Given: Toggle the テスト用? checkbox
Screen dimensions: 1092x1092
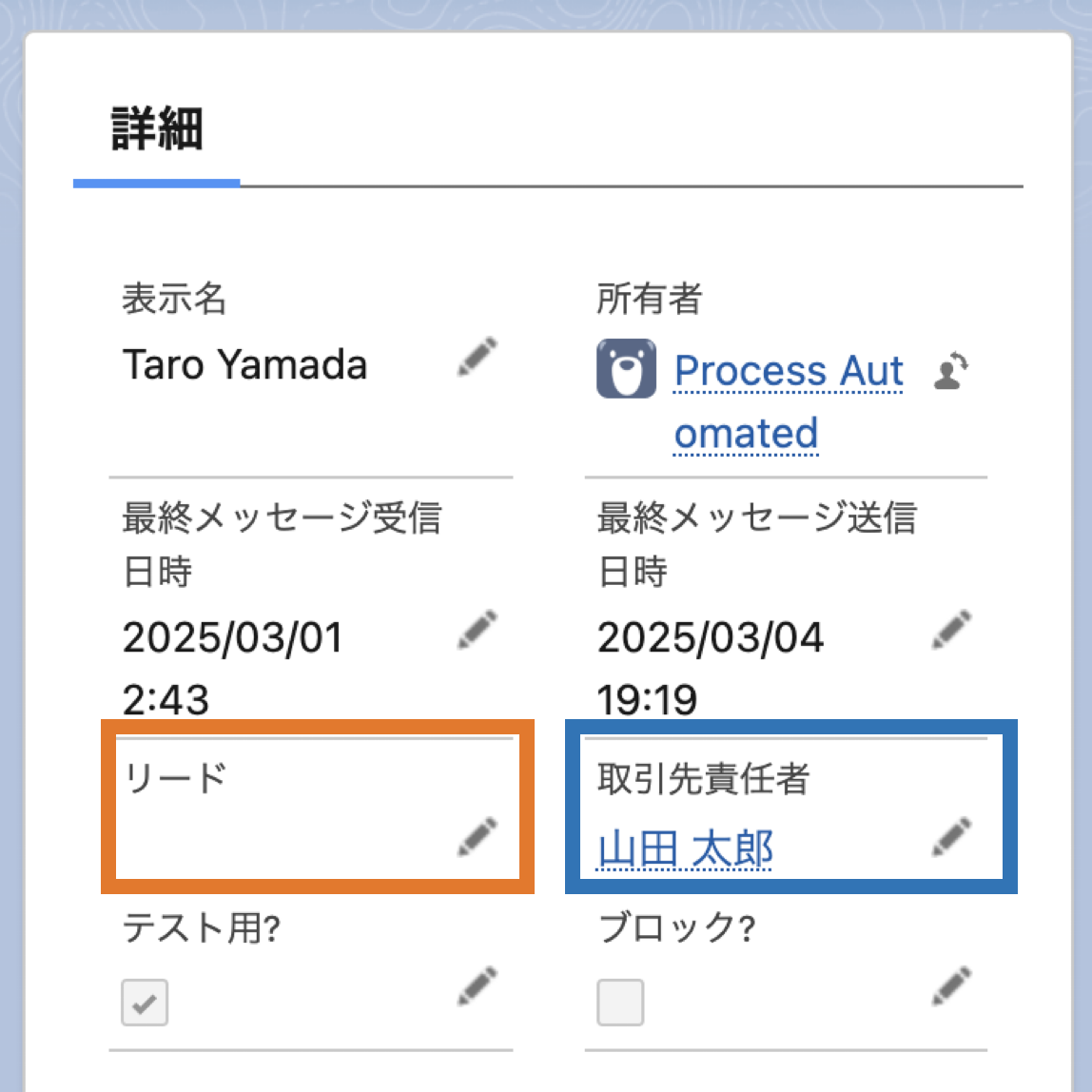Looking at the screenshot, I should (145, 1003).
